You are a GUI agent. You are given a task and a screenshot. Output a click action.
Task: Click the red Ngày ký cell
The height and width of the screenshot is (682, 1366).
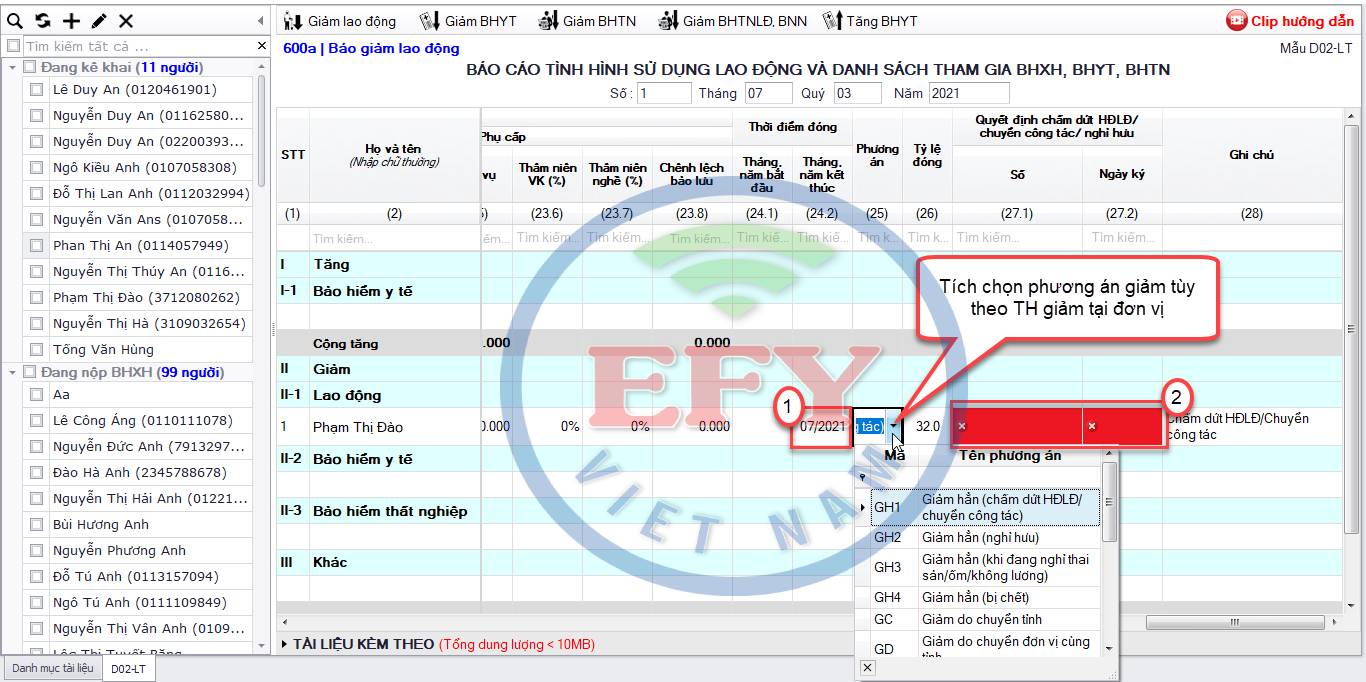pyautogui.click(x=1122, y=426)
